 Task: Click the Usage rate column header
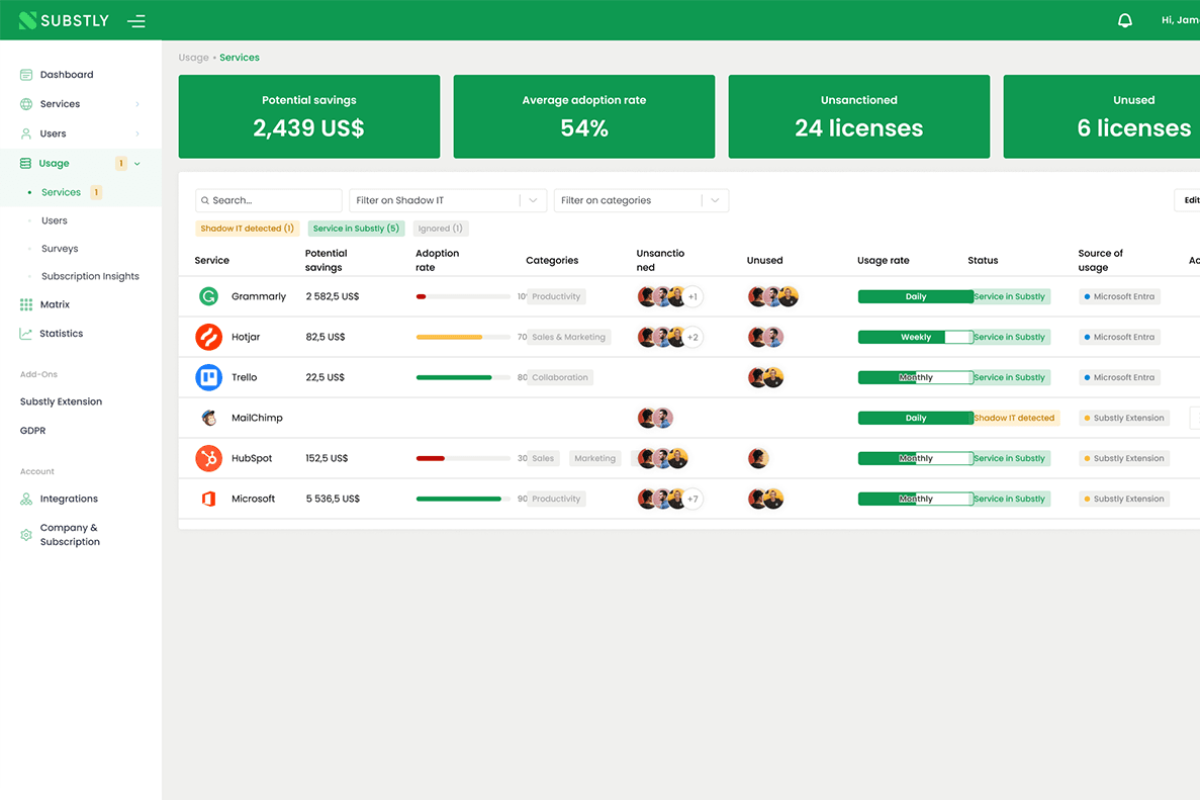coord(883,260)
